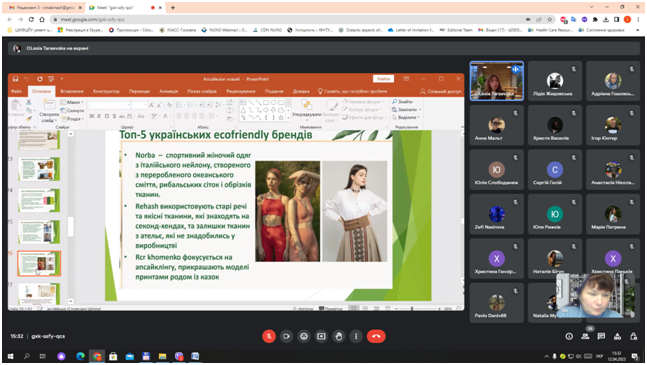This screenshot has width=647, height=365.
Task: Expand the Замінити dropdown arrow
Action: click(x=420, y=109)
